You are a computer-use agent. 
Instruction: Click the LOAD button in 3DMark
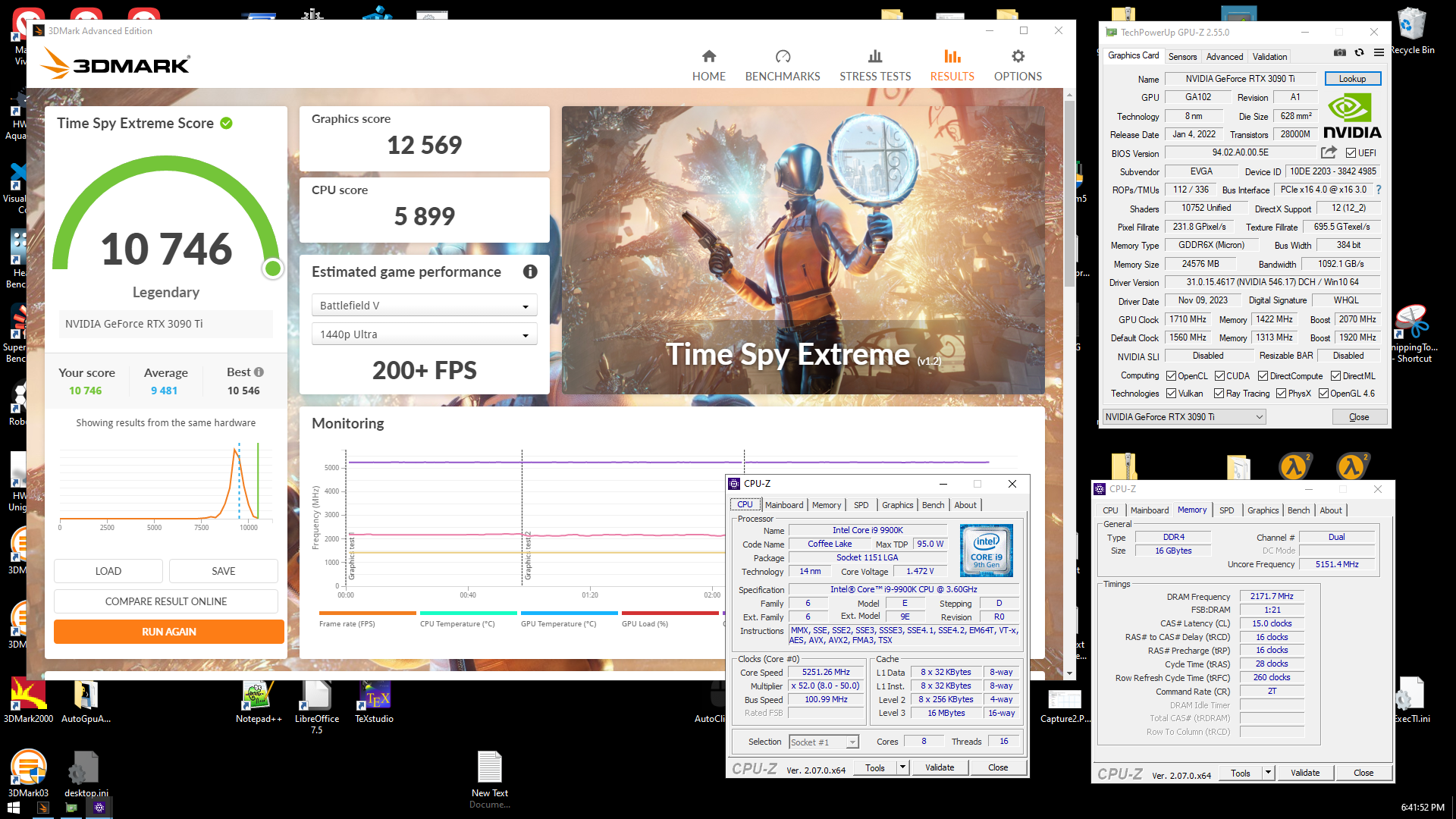[108, 571]
